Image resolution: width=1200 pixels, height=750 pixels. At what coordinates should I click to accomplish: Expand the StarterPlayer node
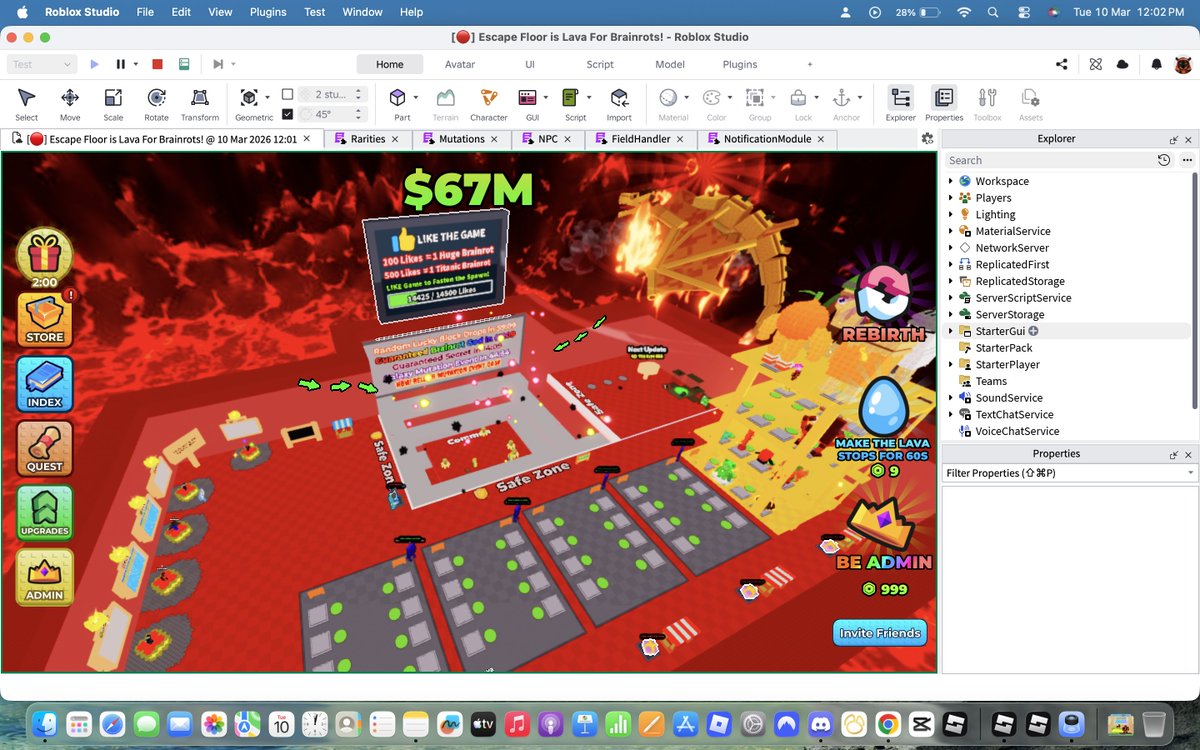[x=951, y=364]
